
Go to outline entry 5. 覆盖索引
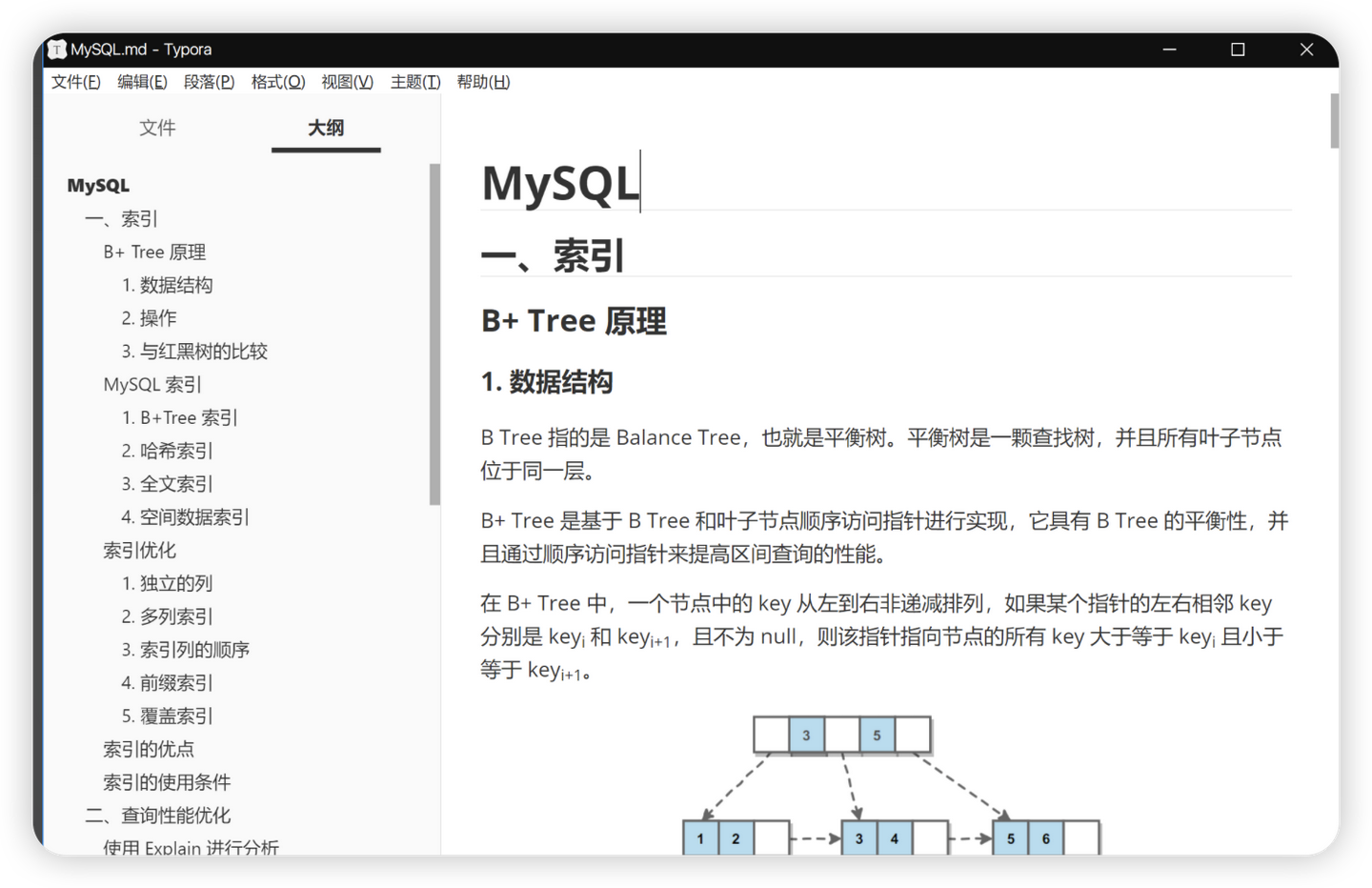(x=167, y=716)
